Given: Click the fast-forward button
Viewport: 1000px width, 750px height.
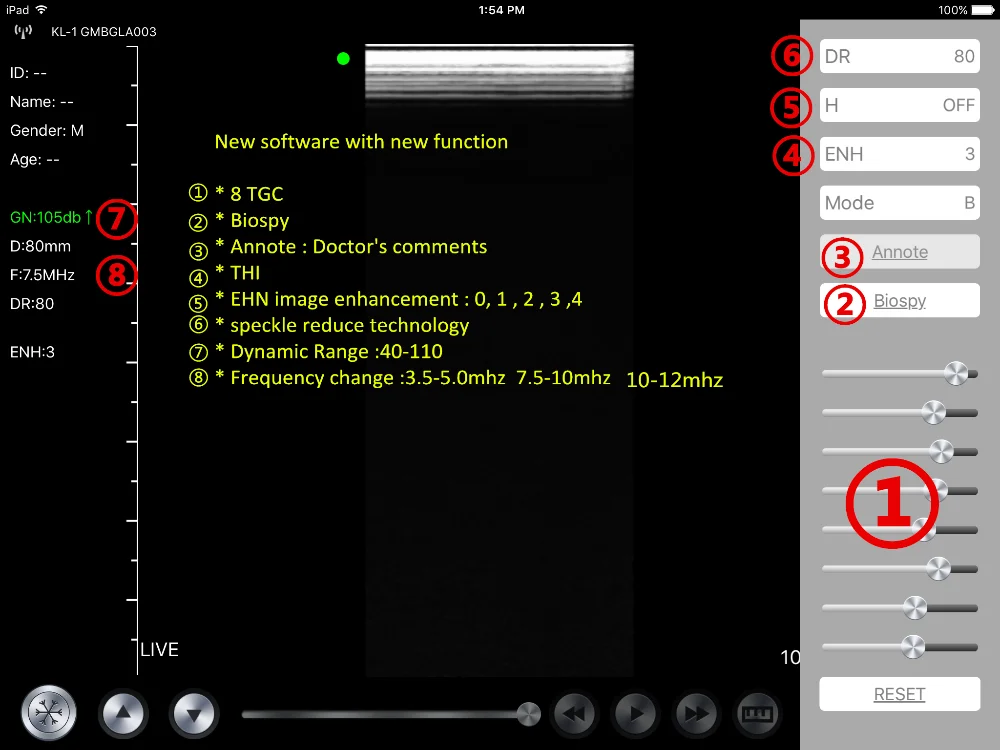Looking at the screenshot, I should (696, 714).
